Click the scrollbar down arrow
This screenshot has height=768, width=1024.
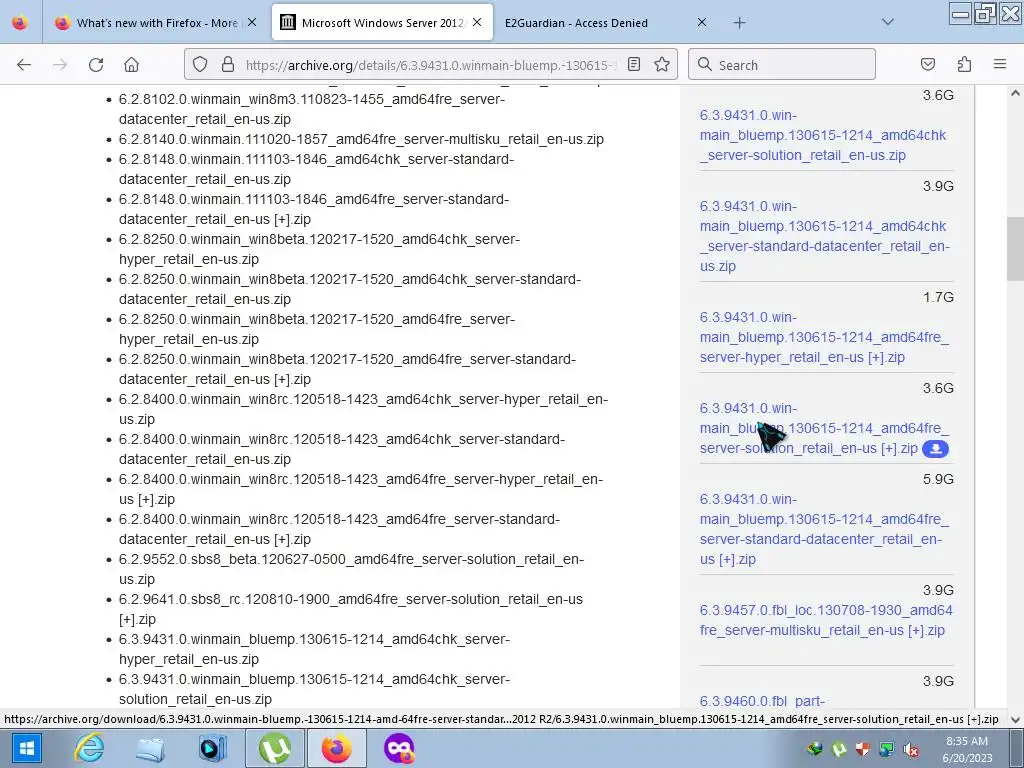point(1015,720)
